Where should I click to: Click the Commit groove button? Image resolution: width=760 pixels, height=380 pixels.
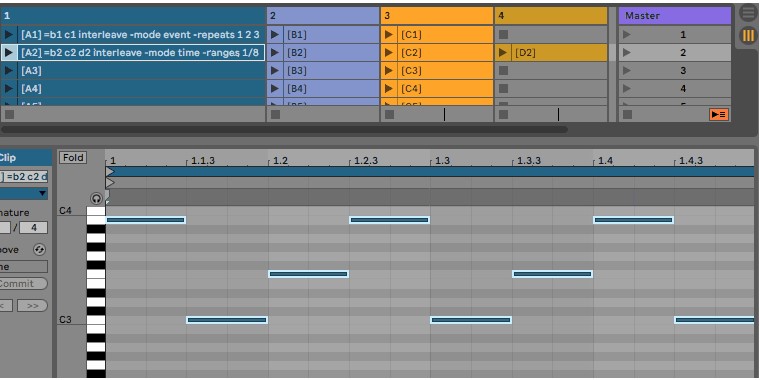(23, 284)
